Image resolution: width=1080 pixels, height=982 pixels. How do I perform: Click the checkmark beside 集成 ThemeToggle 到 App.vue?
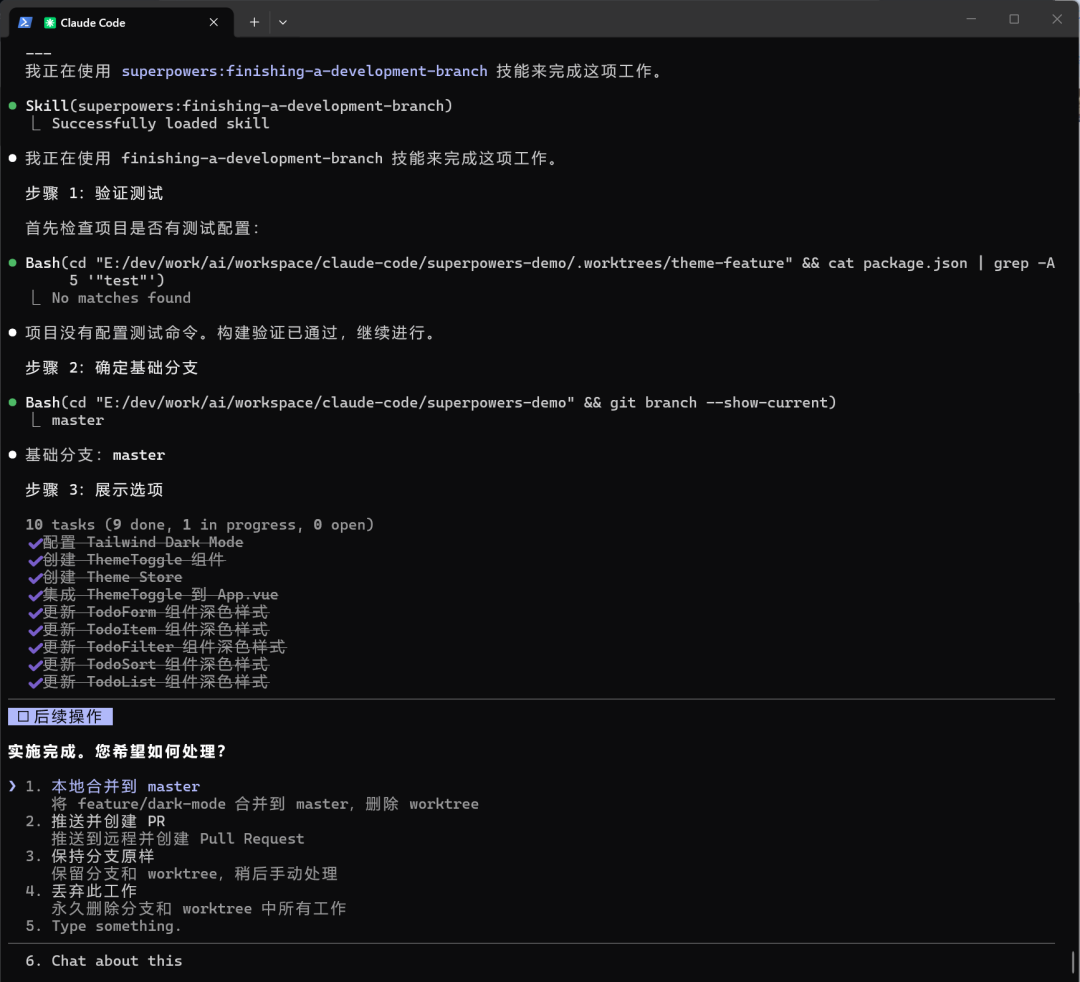point(35,595)
